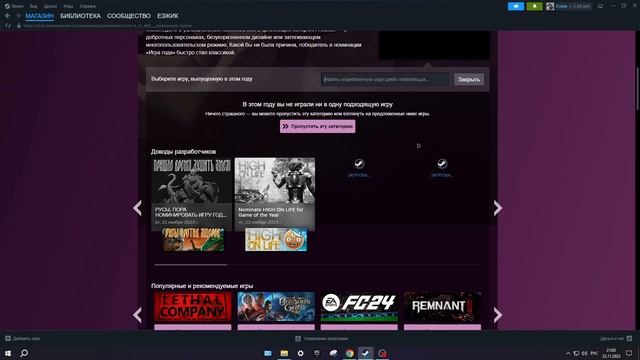
Task: Show next developer arguments with right arrow
Action: pyautogui.click(x=498, y=208)
